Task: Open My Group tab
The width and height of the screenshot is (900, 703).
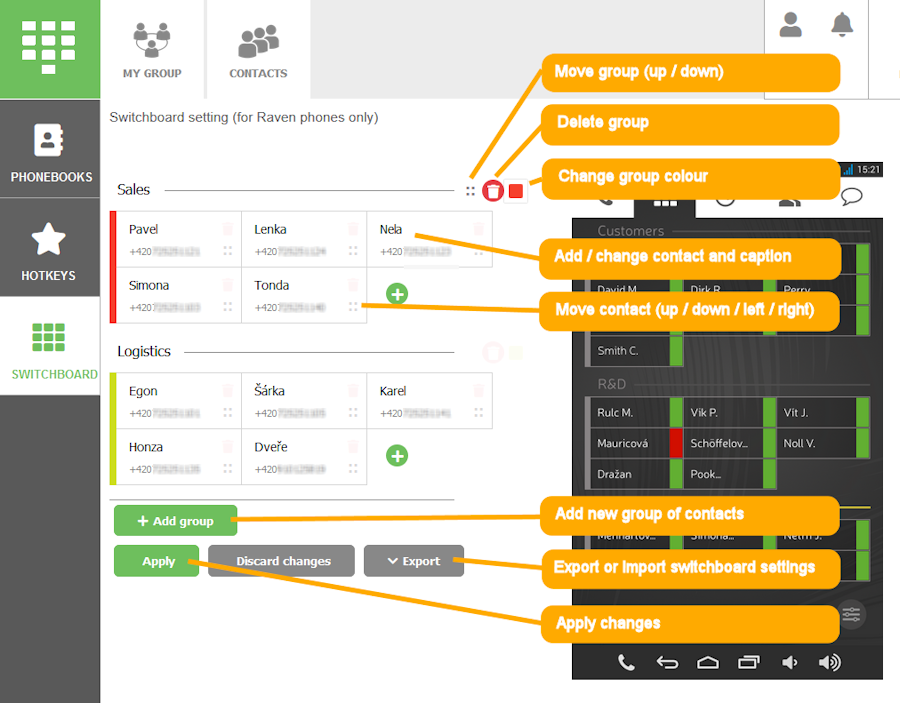Action: pyautogui.click(x=152, y=50)
